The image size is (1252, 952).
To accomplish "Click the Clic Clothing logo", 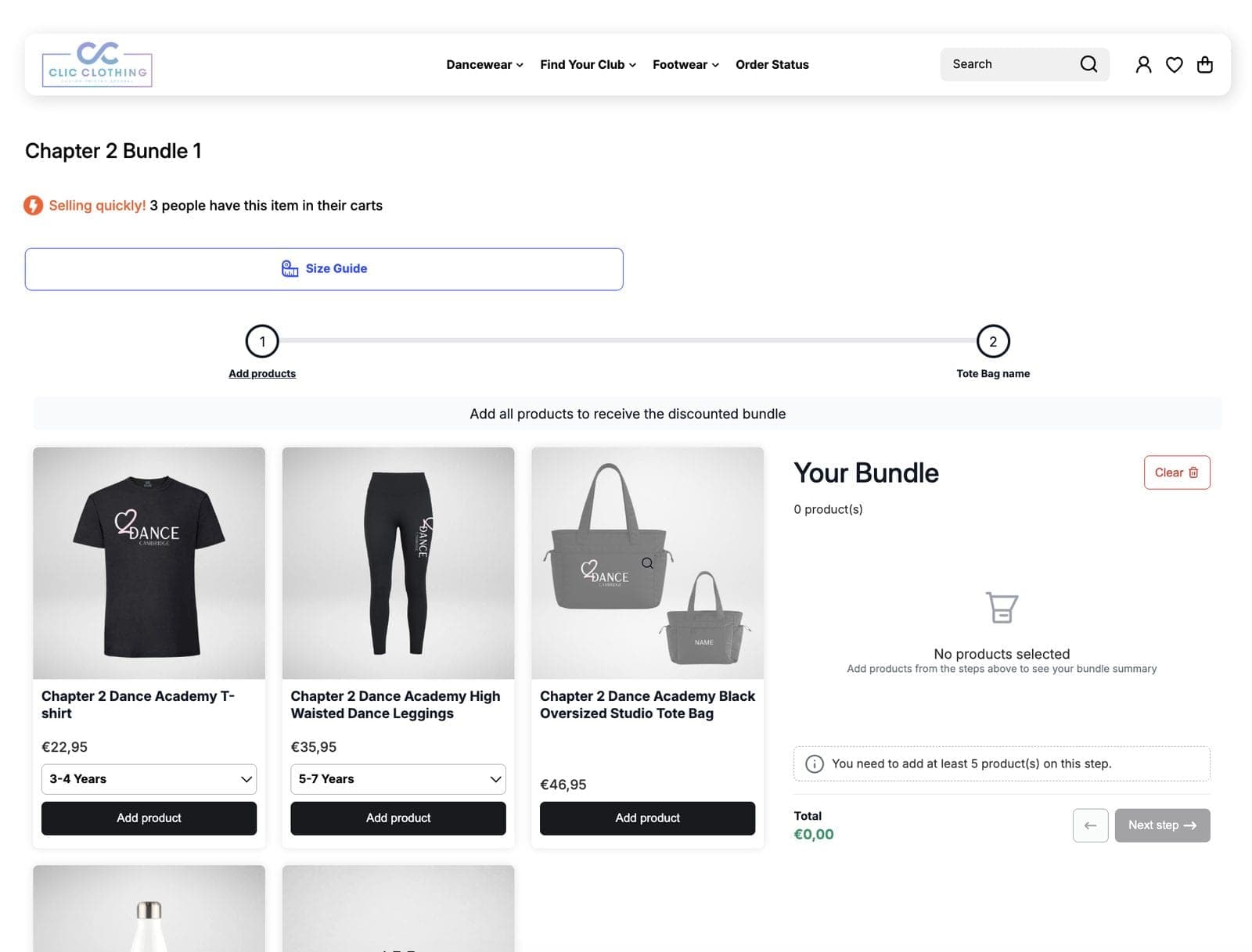I will point(97,64).
